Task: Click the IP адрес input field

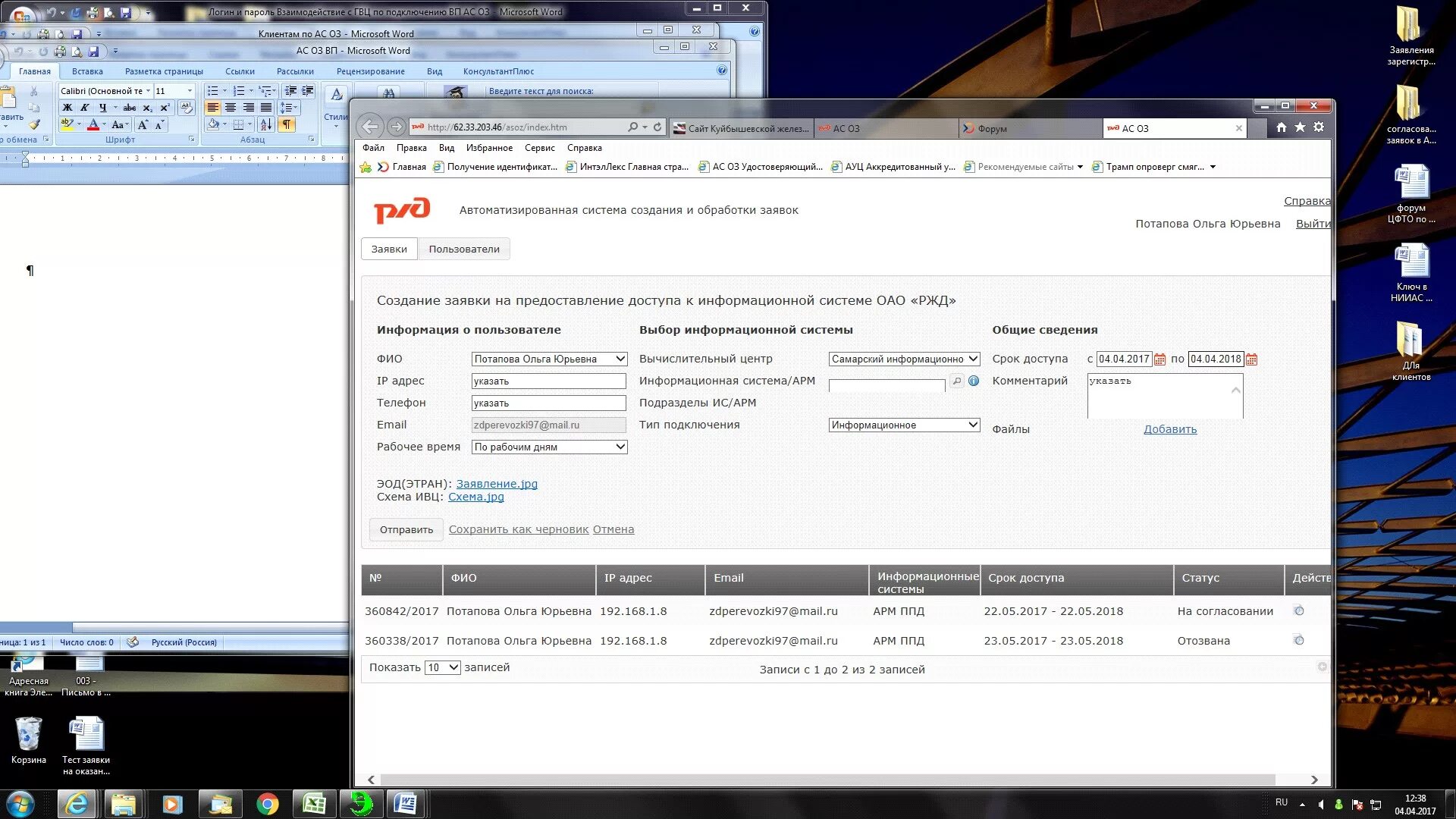Action: click(x=549, y=381)
